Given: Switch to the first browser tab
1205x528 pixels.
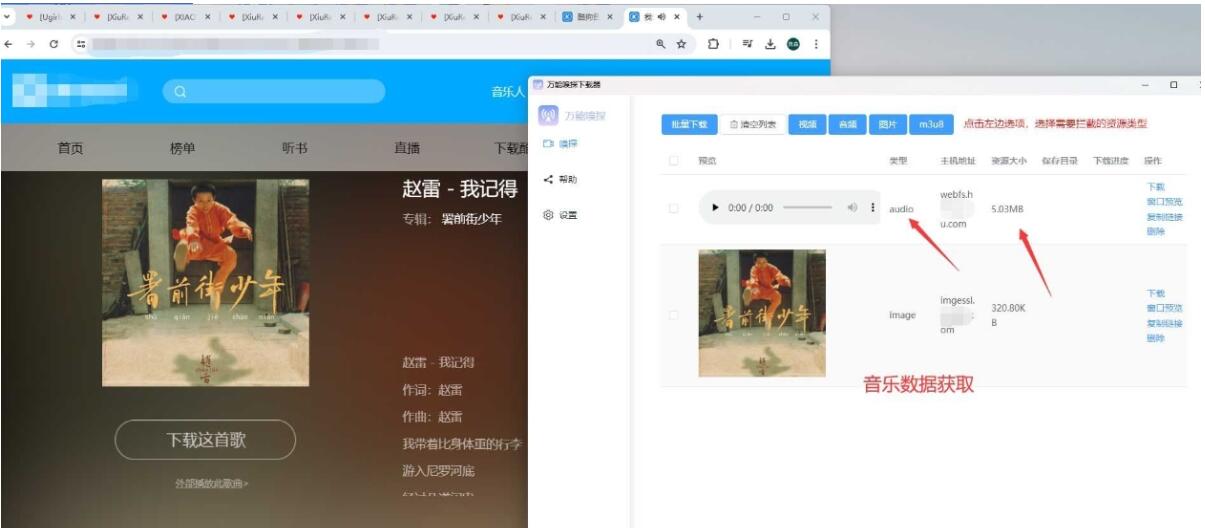Looking at the screenshot, I should 52,17.
